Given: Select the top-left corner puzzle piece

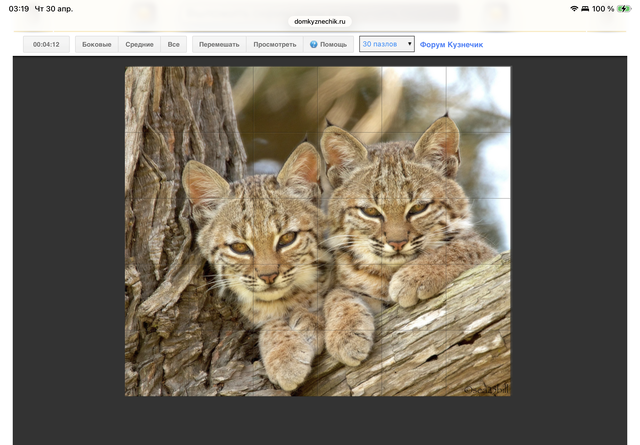Looking at the screenshot, I should click(156, 99).
